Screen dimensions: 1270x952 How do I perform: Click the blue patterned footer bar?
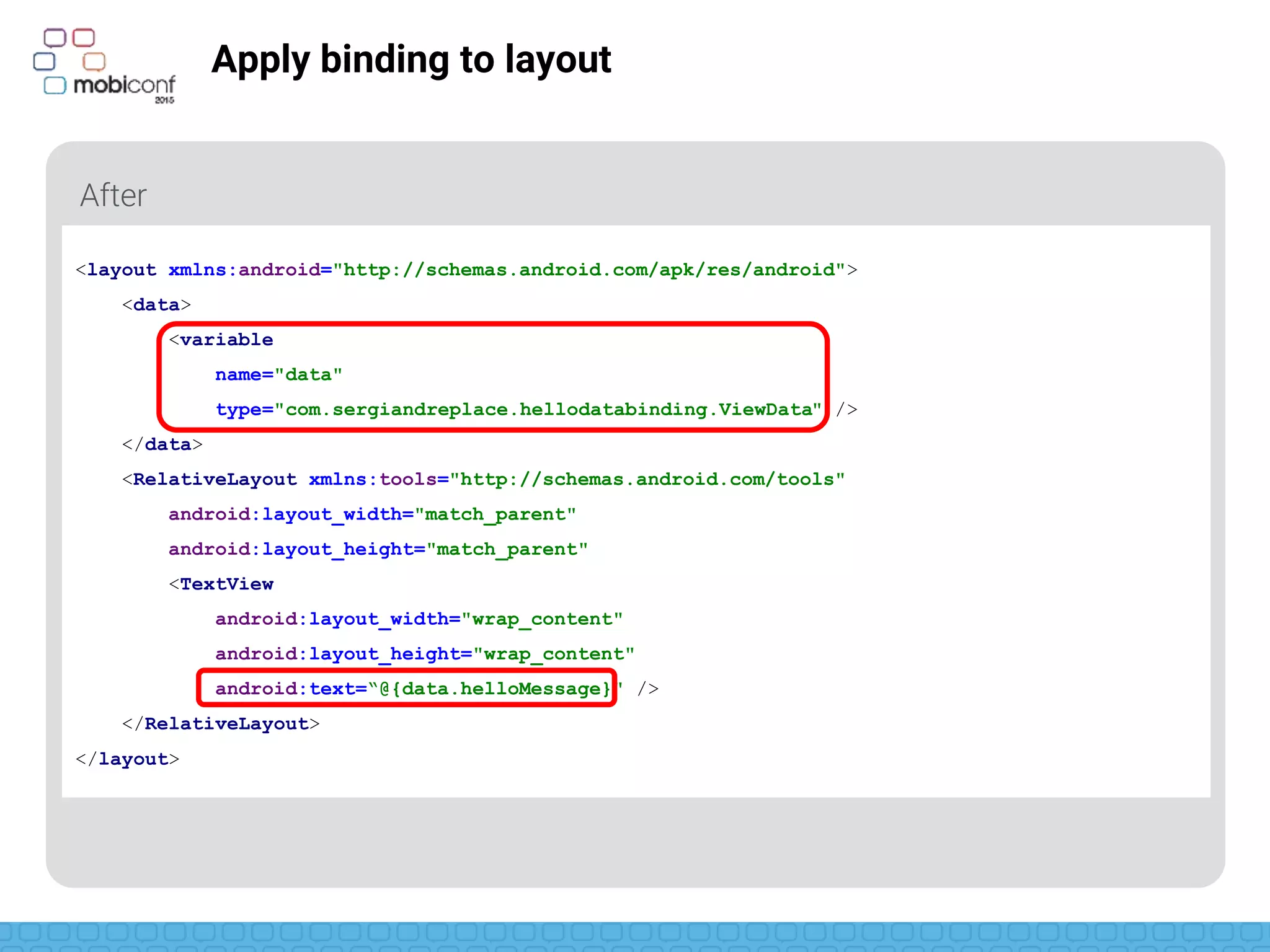pos(635,937)
